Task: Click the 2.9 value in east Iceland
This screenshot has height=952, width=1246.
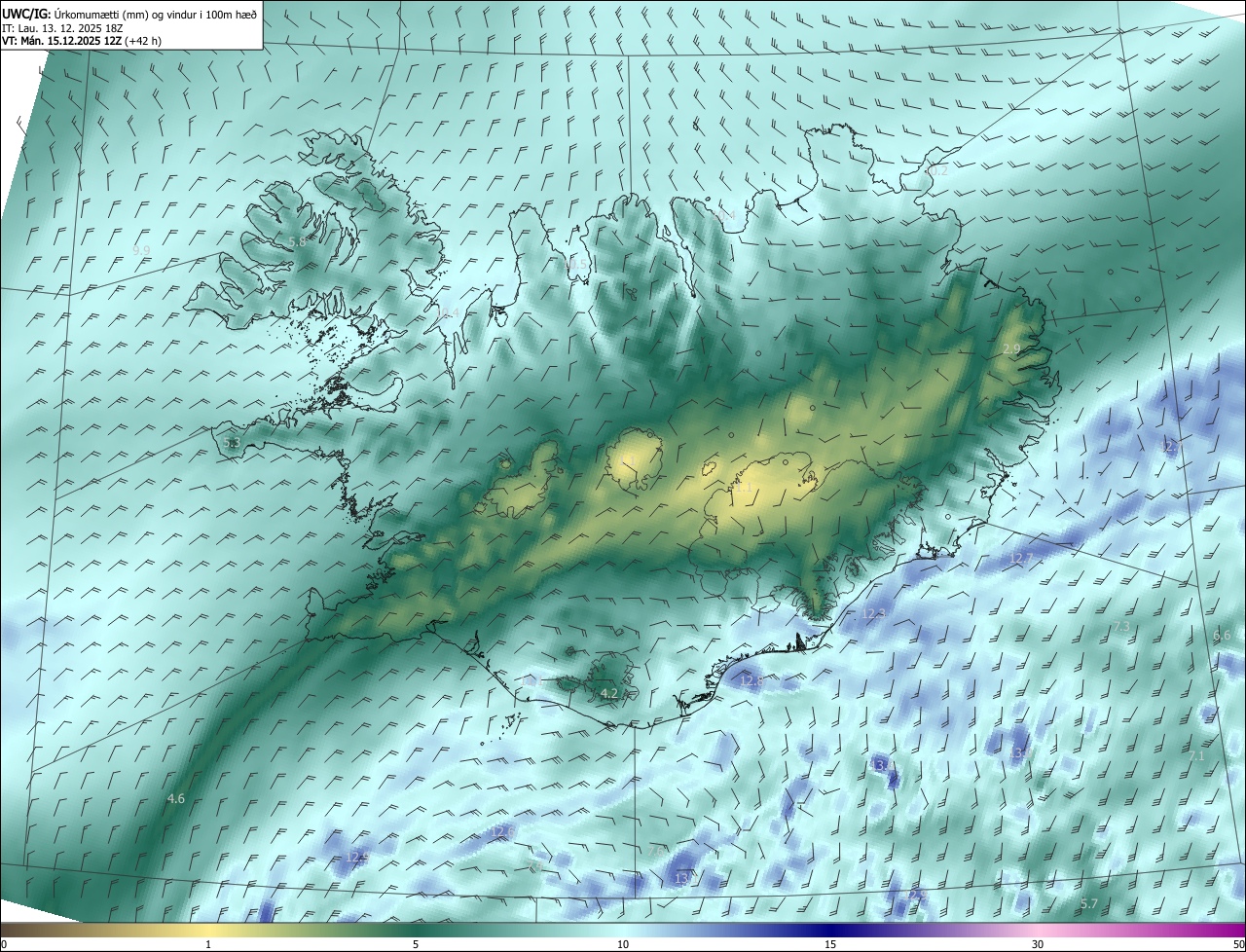Action: point(1011,348)
